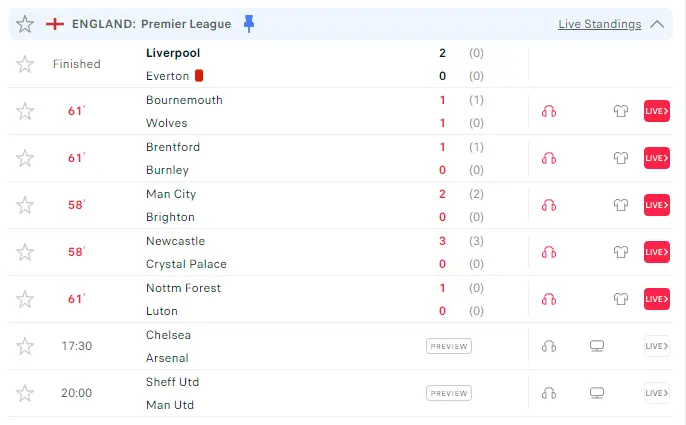The image size is (686, 425).
Task: Click the headphones icon for Newcastle vs Crystal Palace
Action: (548, 252)
